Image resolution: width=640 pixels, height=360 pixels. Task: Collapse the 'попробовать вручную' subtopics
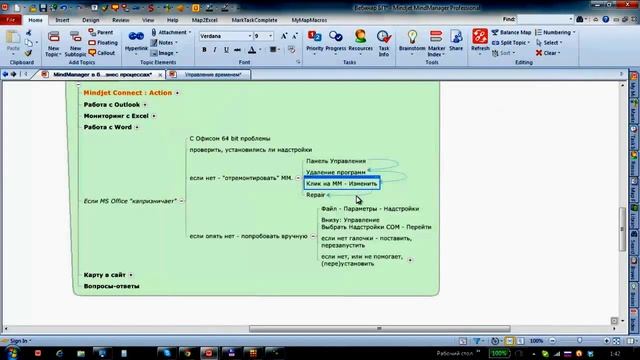(313, 236)
